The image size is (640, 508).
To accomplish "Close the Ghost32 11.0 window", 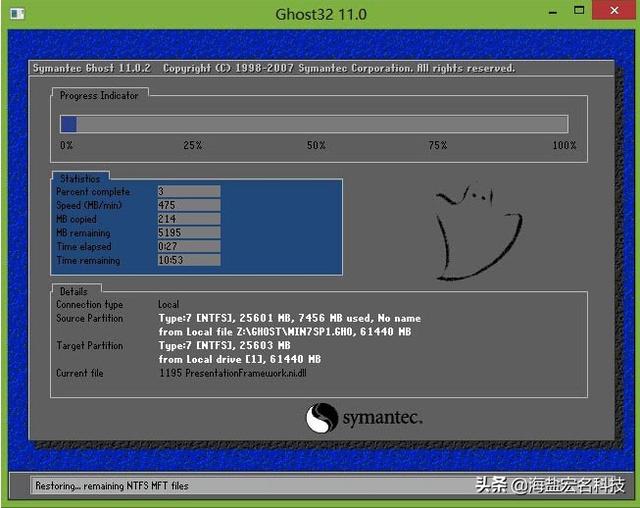I will pyautogui.click(x=614, y=10).
